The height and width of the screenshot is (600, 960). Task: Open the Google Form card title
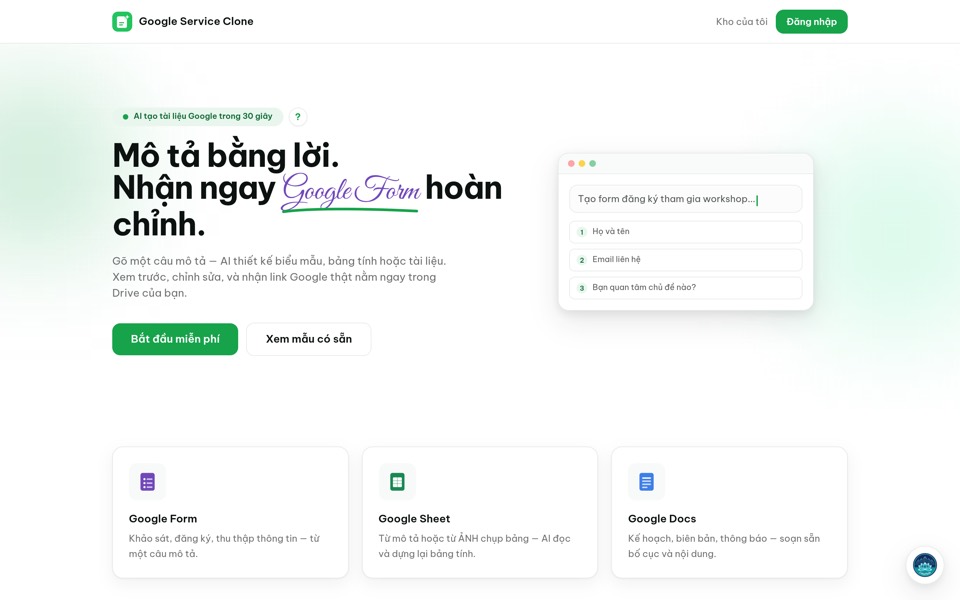(163, 519)
